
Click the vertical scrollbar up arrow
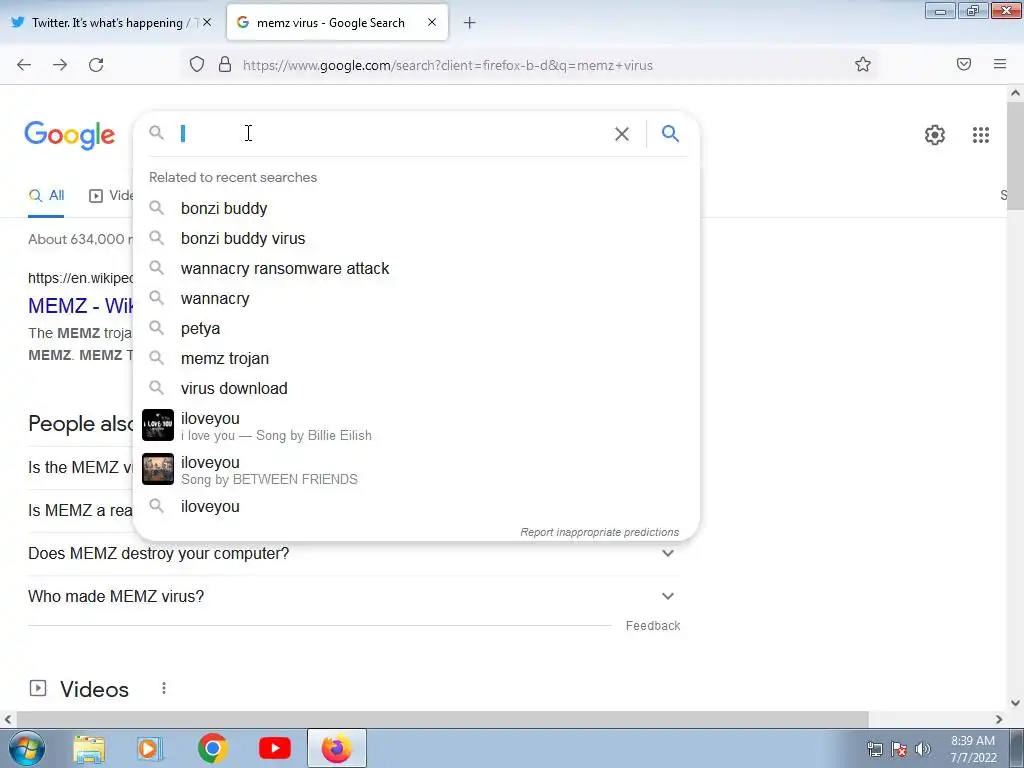point(1015,93)
